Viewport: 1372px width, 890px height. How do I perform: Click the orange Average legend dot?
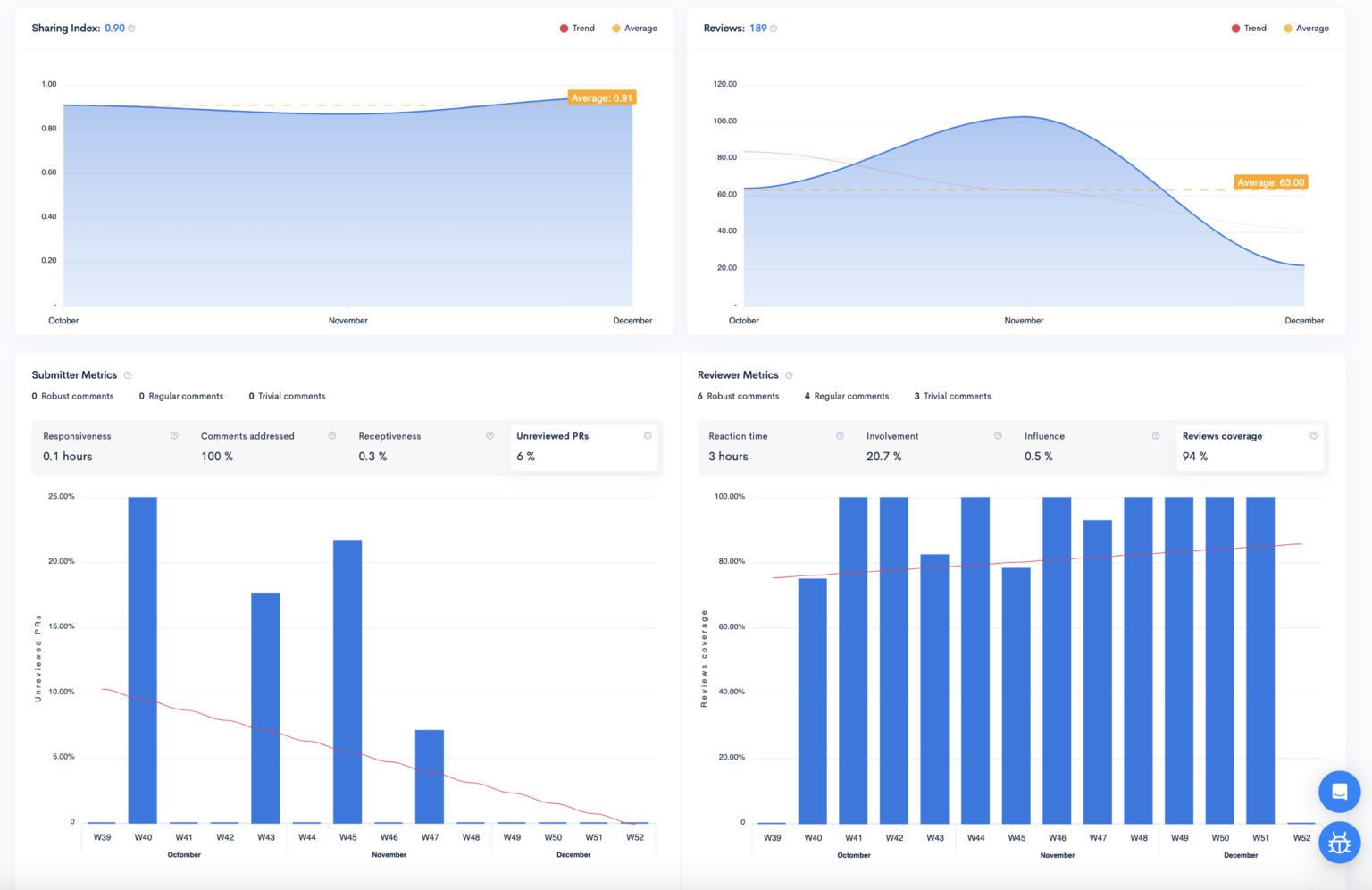click(x=617, y=28)
